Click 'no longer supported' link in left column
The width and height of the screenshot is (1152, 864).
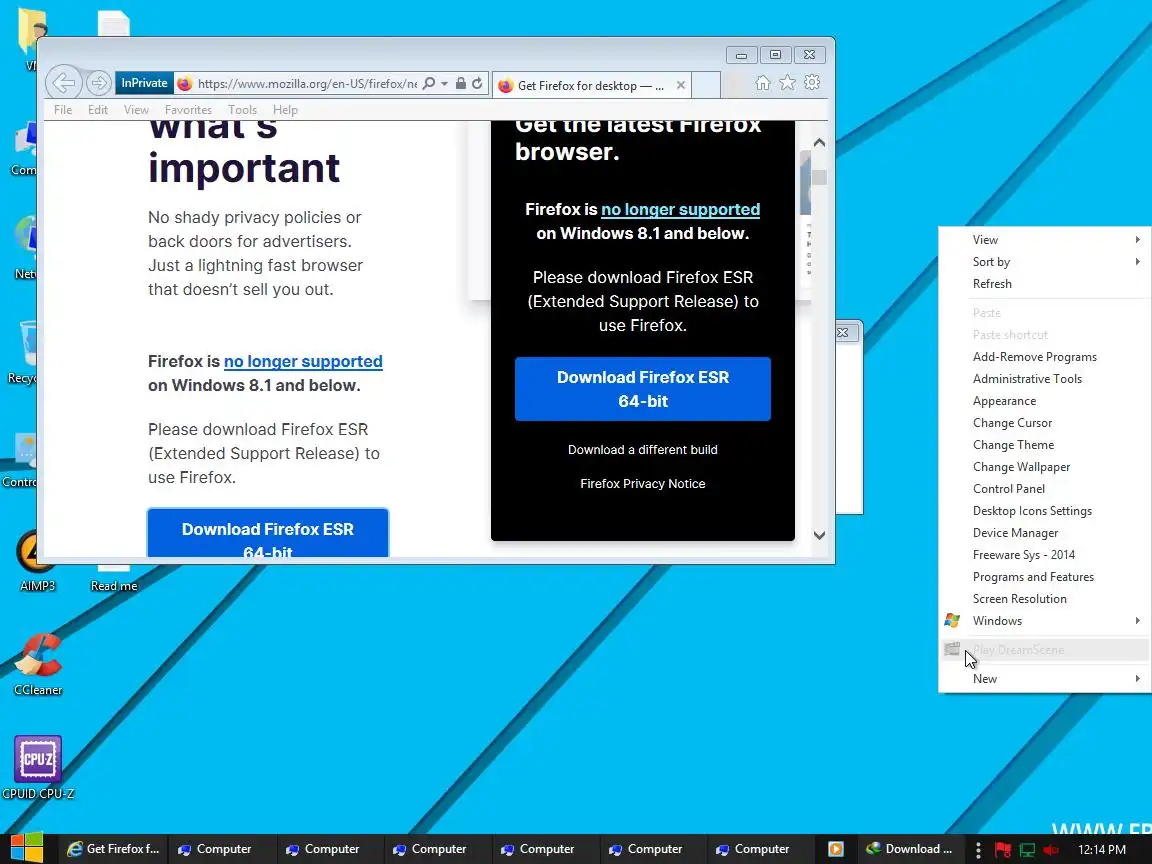point(303,361)
